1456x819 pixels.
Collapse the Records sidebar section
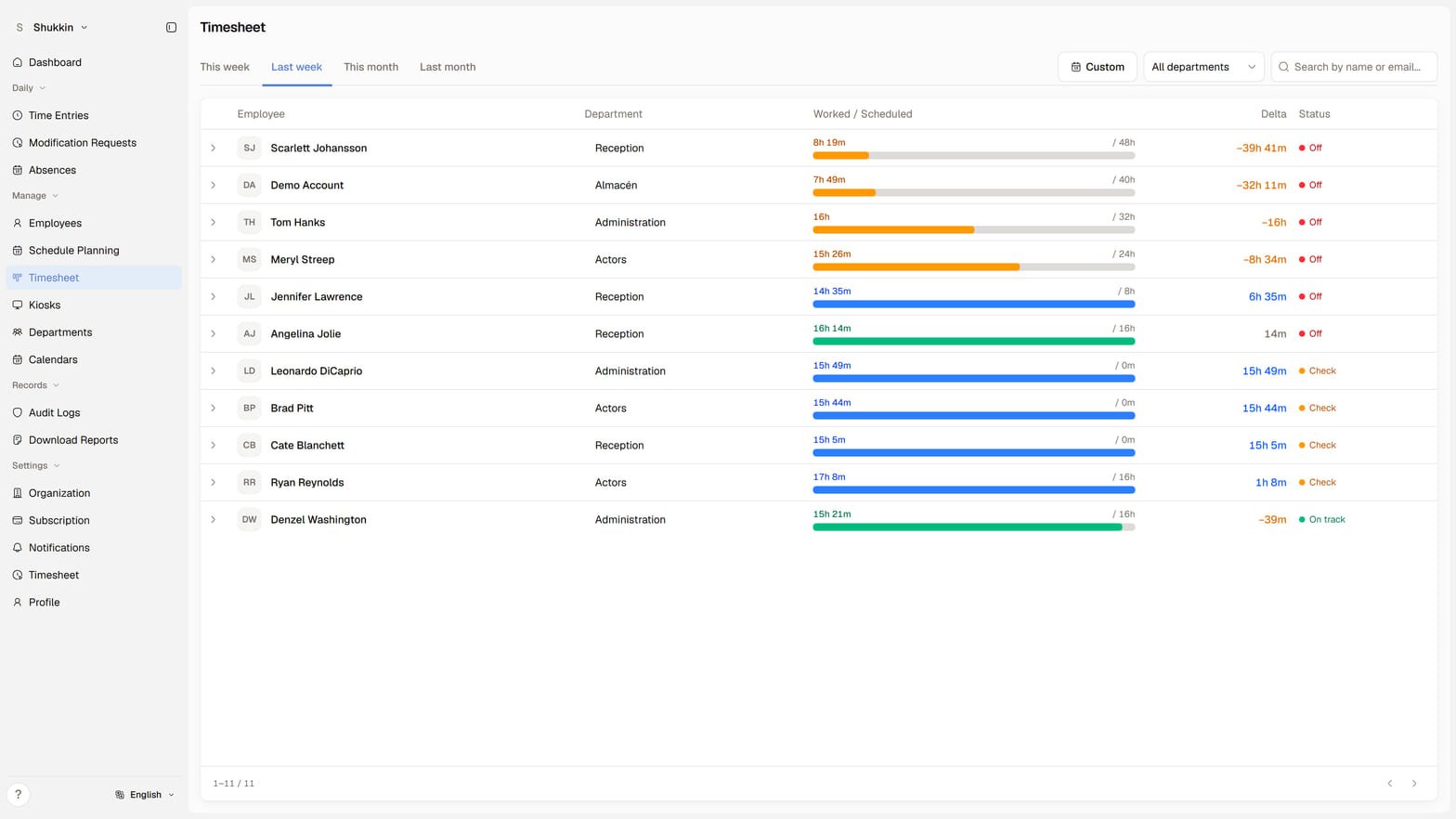(36, 385)
